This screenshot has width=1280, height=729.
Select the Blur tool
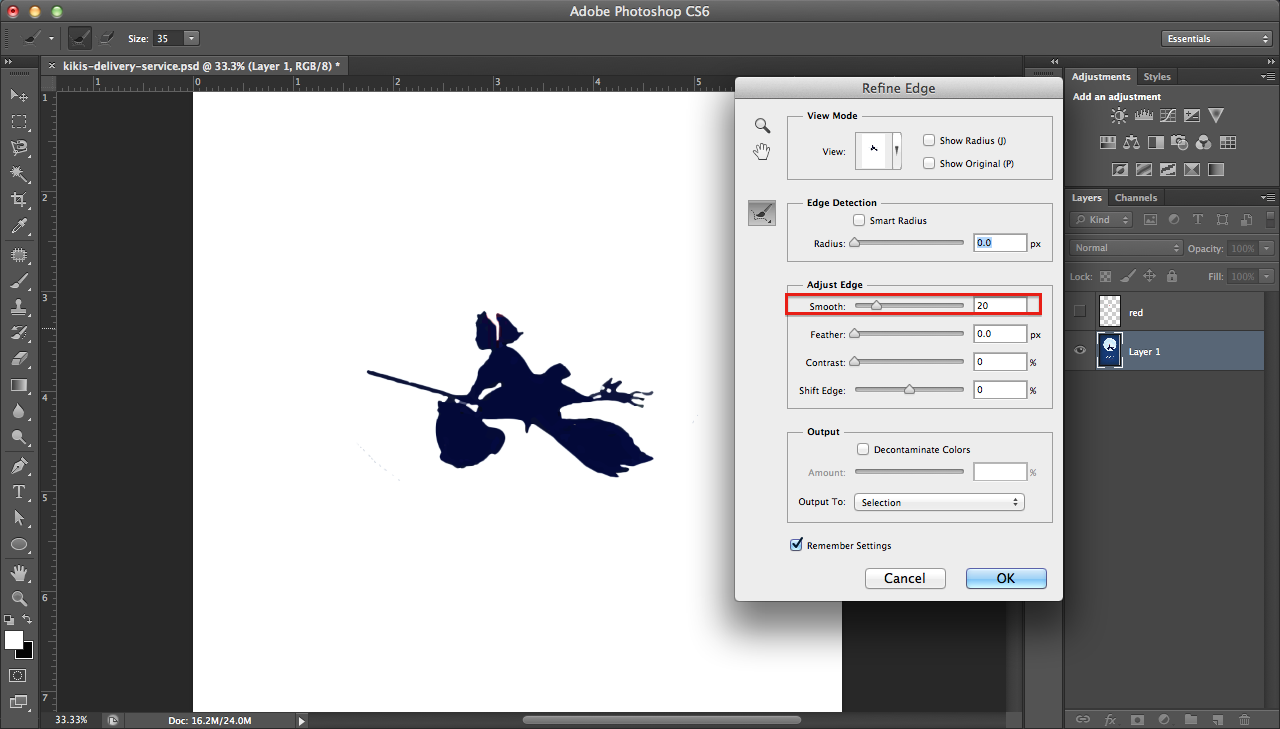19,411
